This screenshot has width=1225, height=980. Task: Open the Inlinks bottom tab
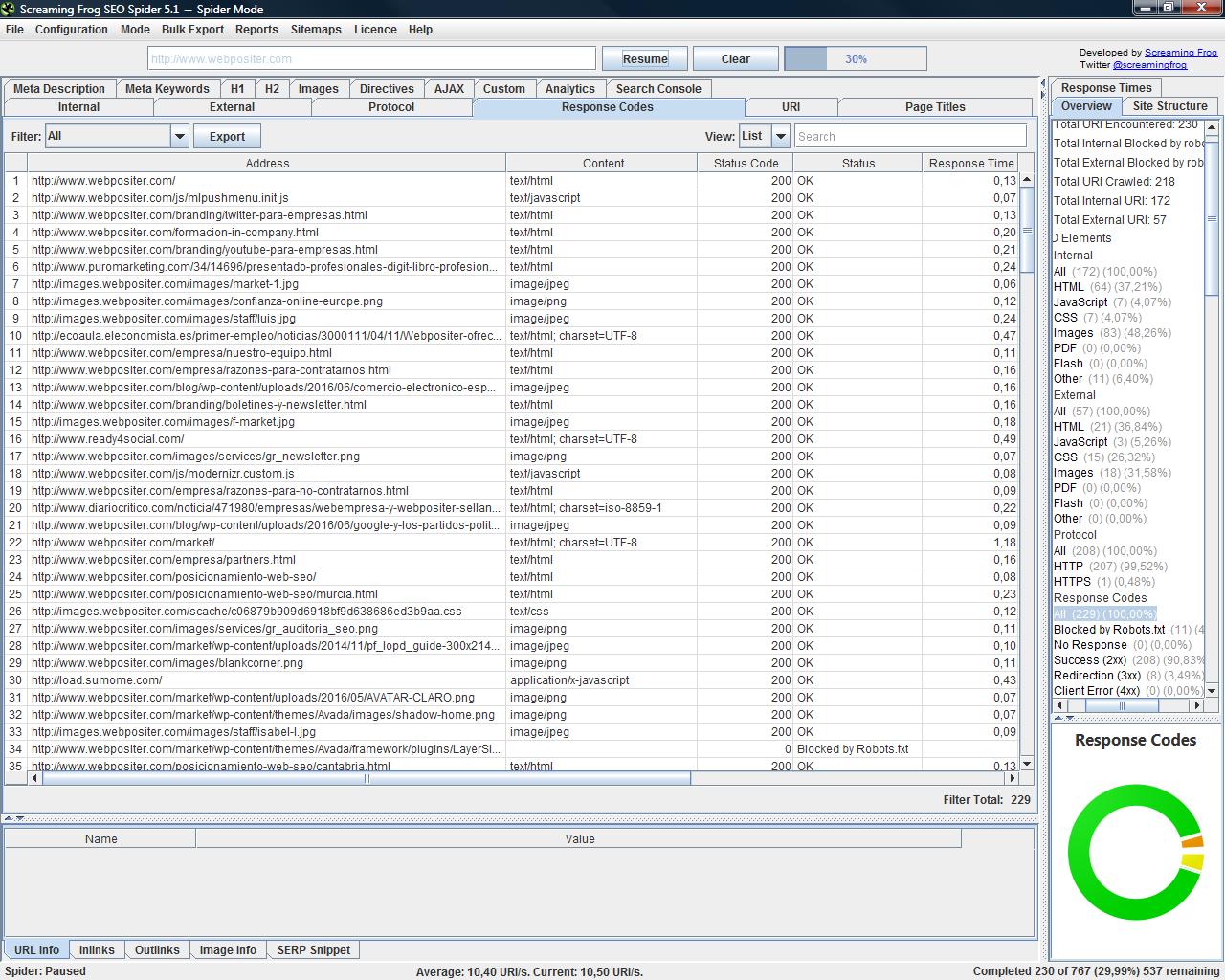click(x=97, y=950)
